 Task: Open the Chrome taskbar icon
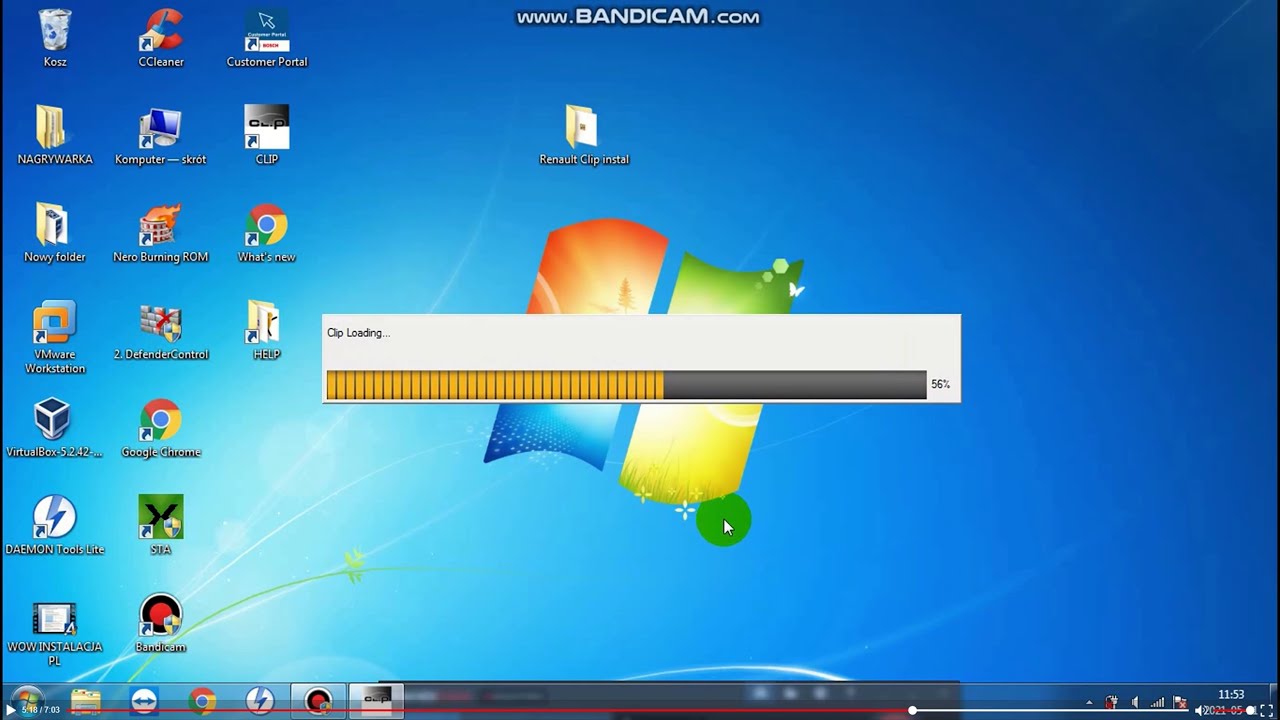click(x=202, y=702)
